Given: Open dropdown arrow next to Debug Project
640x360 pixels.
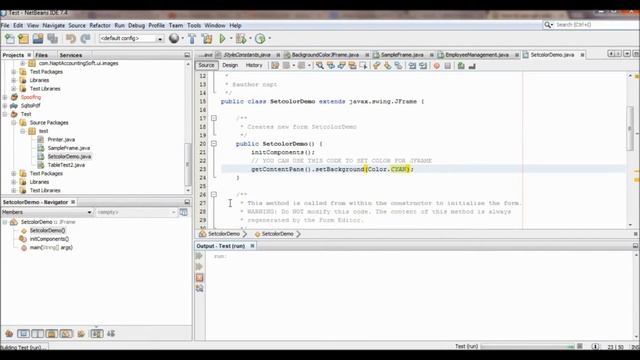Looking at the screenshot, I should (x=250, y=39).
